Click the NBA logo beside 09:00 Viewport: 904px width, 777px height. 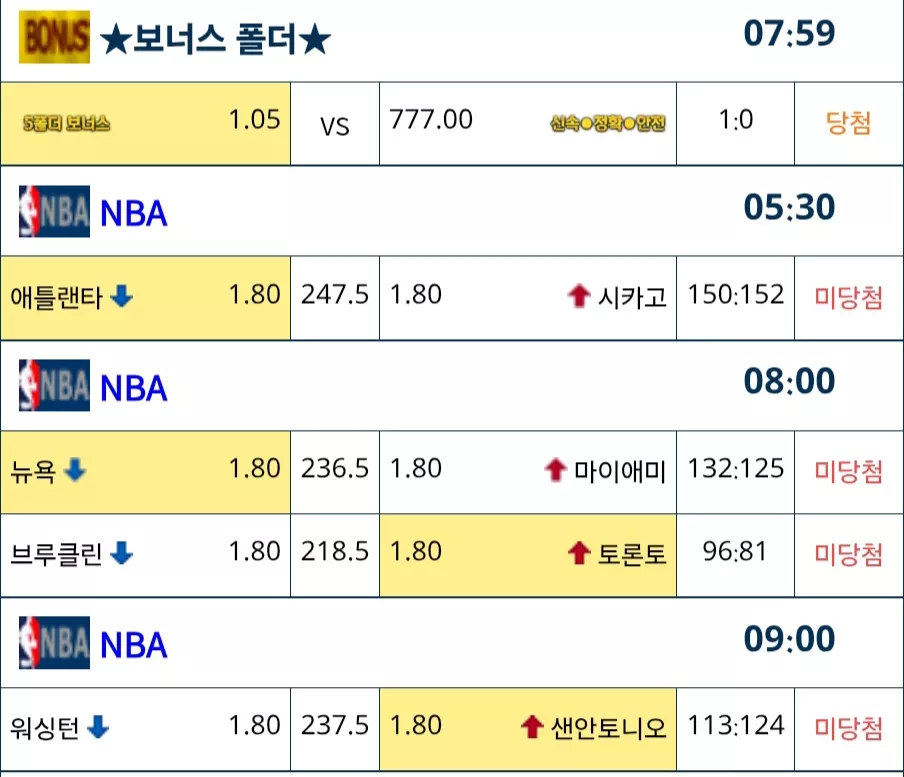[54, 643]
